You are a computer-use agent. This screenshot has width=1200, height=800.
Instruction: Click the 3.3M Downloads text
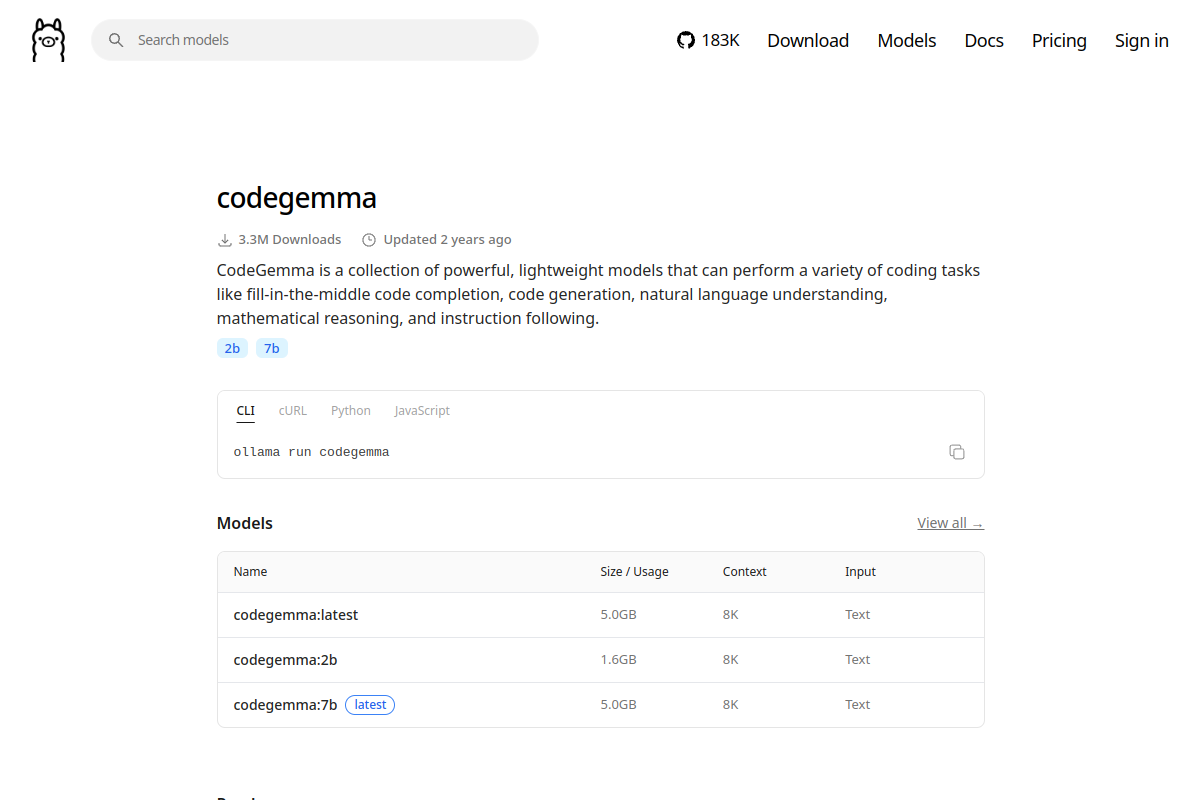(x=290, y=240)
